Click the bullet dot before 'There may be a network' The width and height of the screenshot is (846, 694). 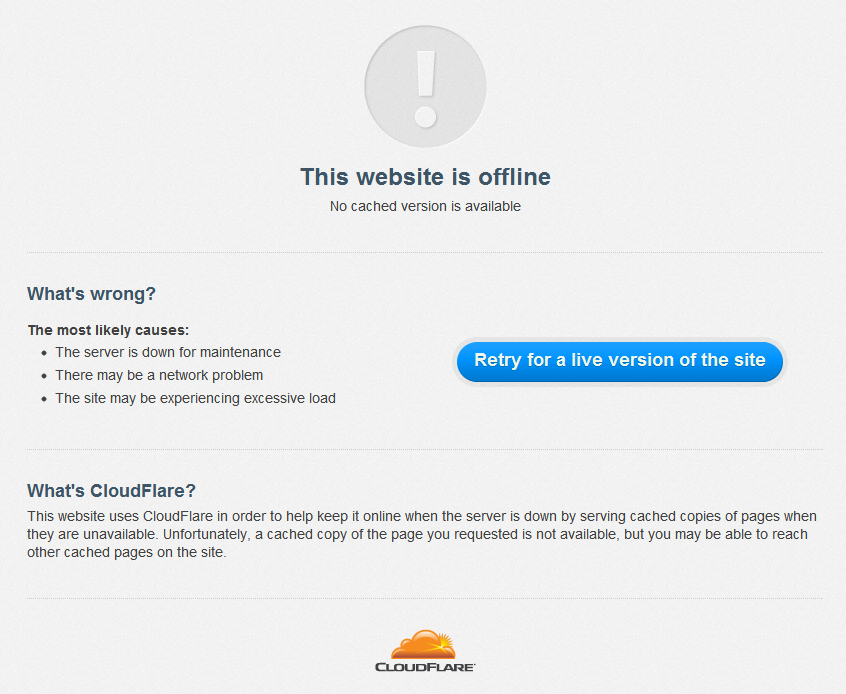point(44,376)
